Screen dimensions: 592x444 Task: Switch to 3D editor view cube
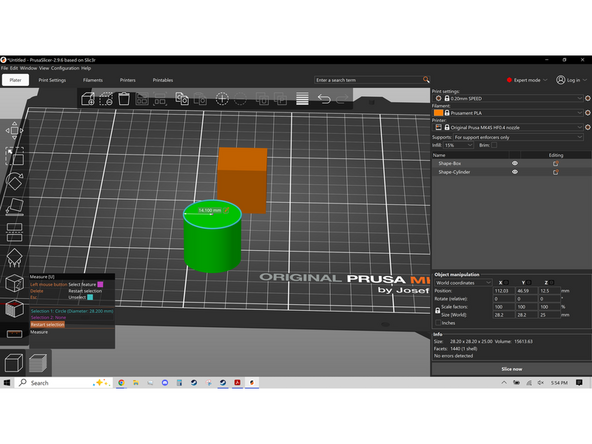pyautogui.click(x=14, y=363)
